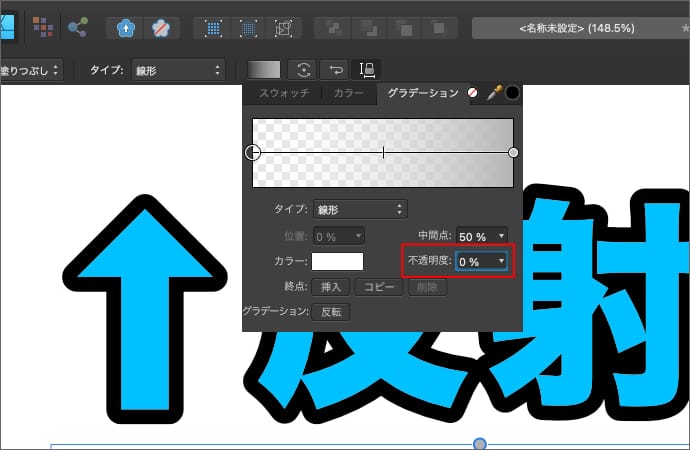This screenshot has width=690, height=450.
Task: Click the rotate gradient icon in context toolbar
Action: click(302, 70)
